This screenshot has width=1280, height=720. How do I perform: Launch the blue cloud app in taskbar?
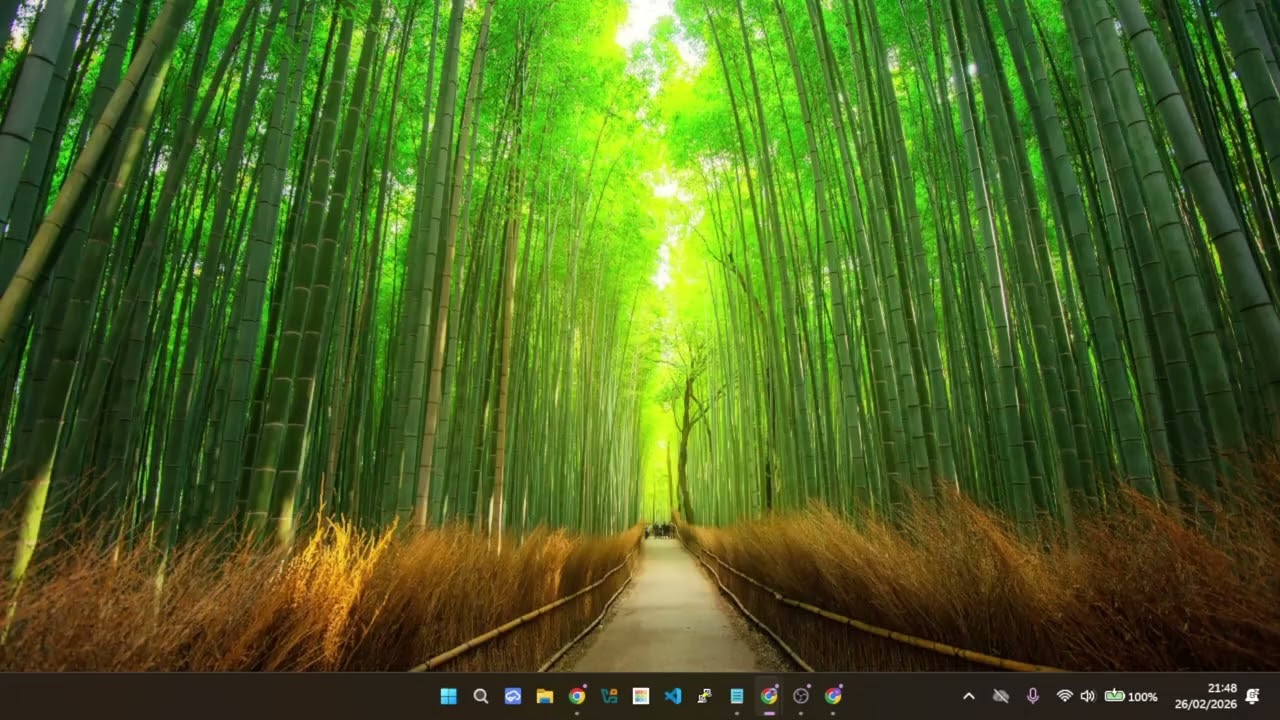513,696
